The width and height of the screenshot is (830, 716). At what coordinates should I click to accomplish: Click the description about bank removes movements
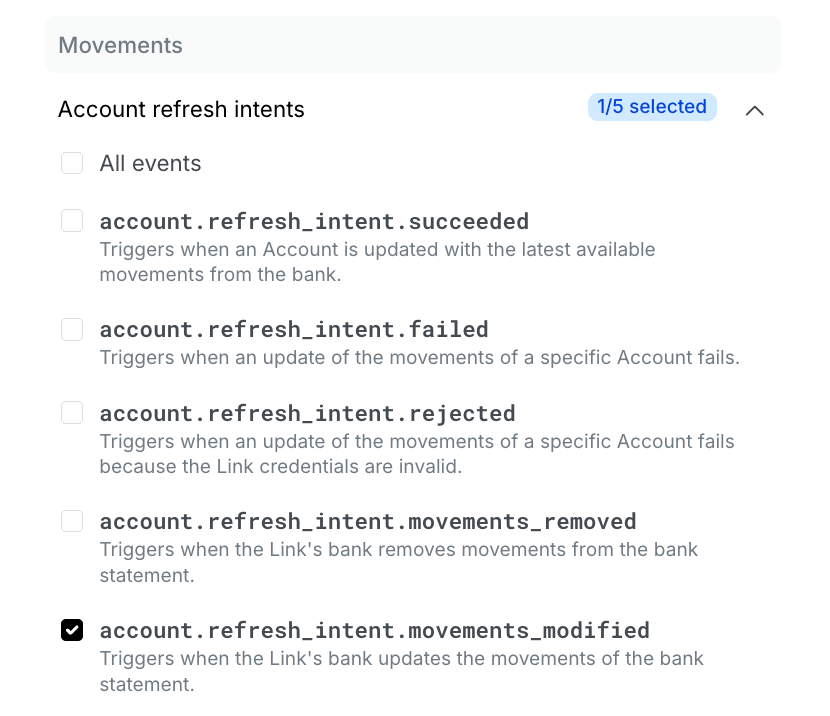point(399,563)
